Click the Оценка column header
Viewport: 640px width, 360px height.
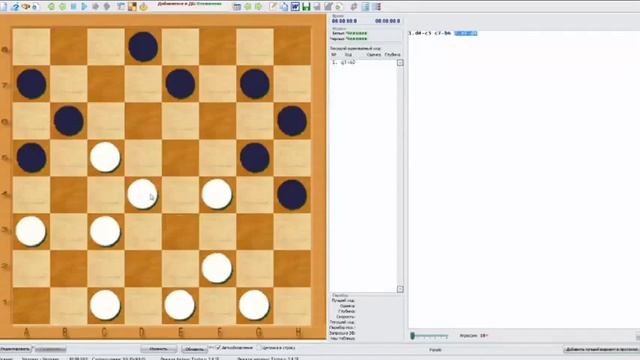tap(373, 54)
